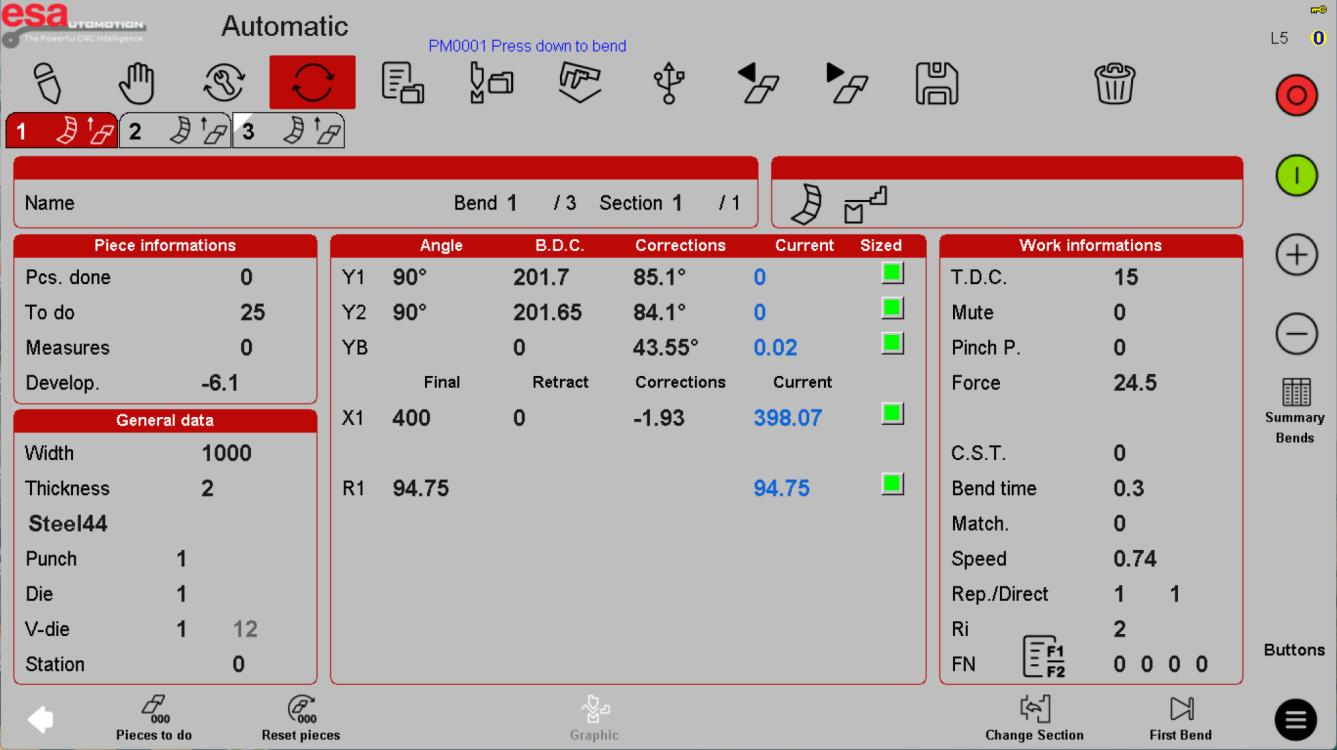Open the Graphic view button
1337x750 pixels.
pyautogui.click(x=594, y=719)
